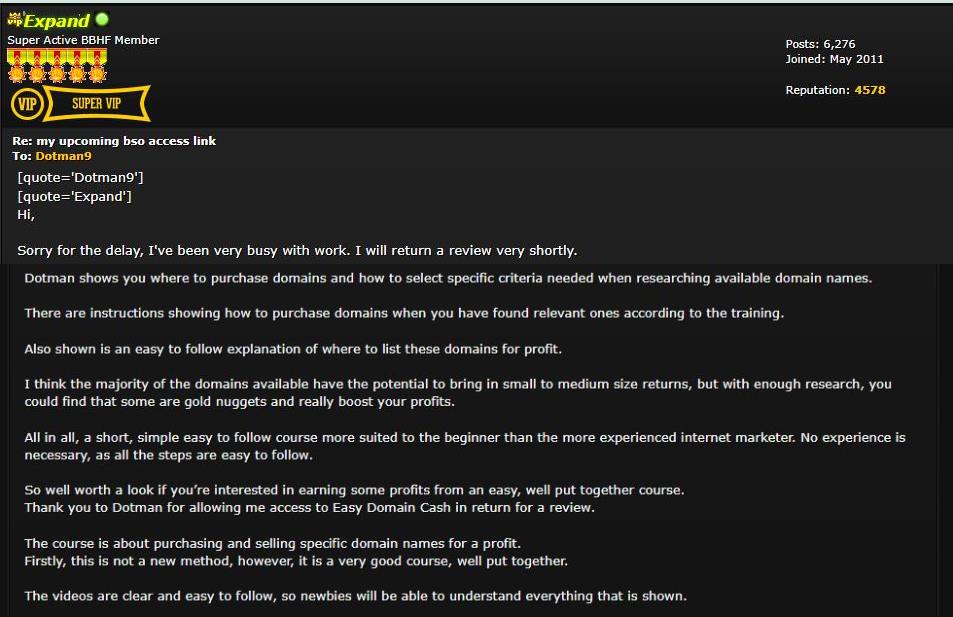Viewport: 953px width, 617px height.
Task: Click the [quote='Dotman9'] tag line
Action: [80, 178]
